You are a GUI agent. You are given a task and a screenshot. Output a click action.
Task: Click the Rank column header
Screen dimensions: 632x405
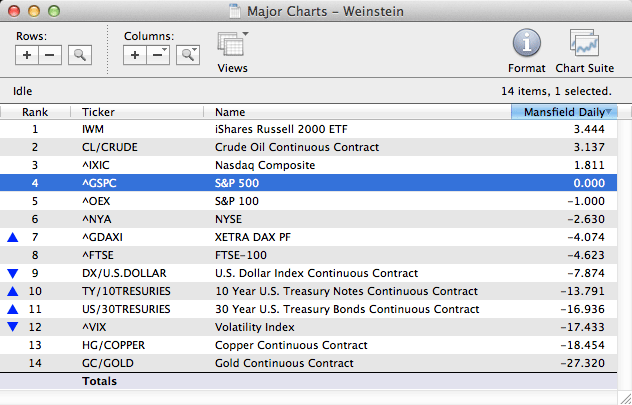coord(36,112)
